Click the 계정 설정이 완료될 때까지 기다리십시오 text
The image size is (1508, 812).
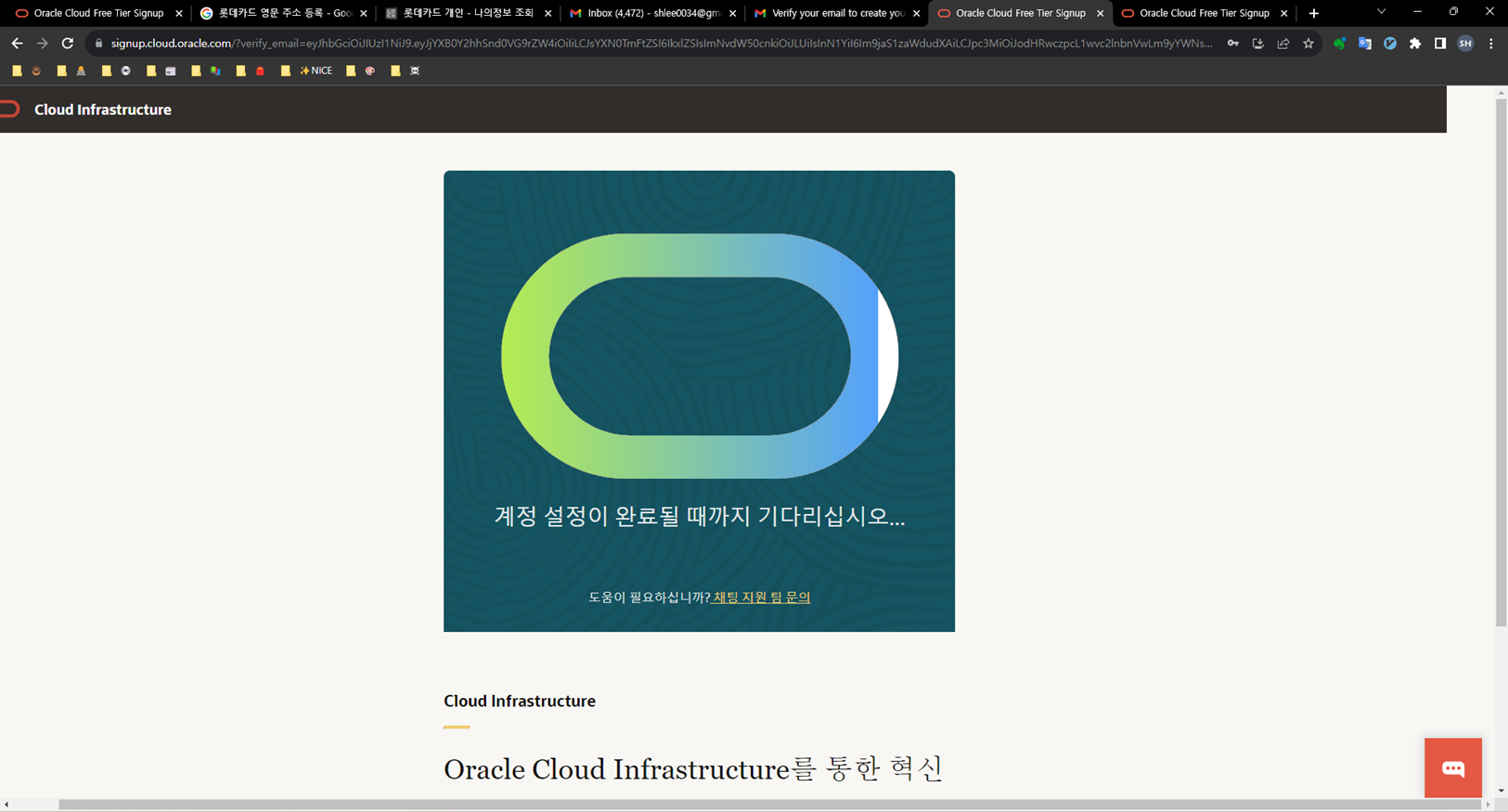click(x=699, y=516)
